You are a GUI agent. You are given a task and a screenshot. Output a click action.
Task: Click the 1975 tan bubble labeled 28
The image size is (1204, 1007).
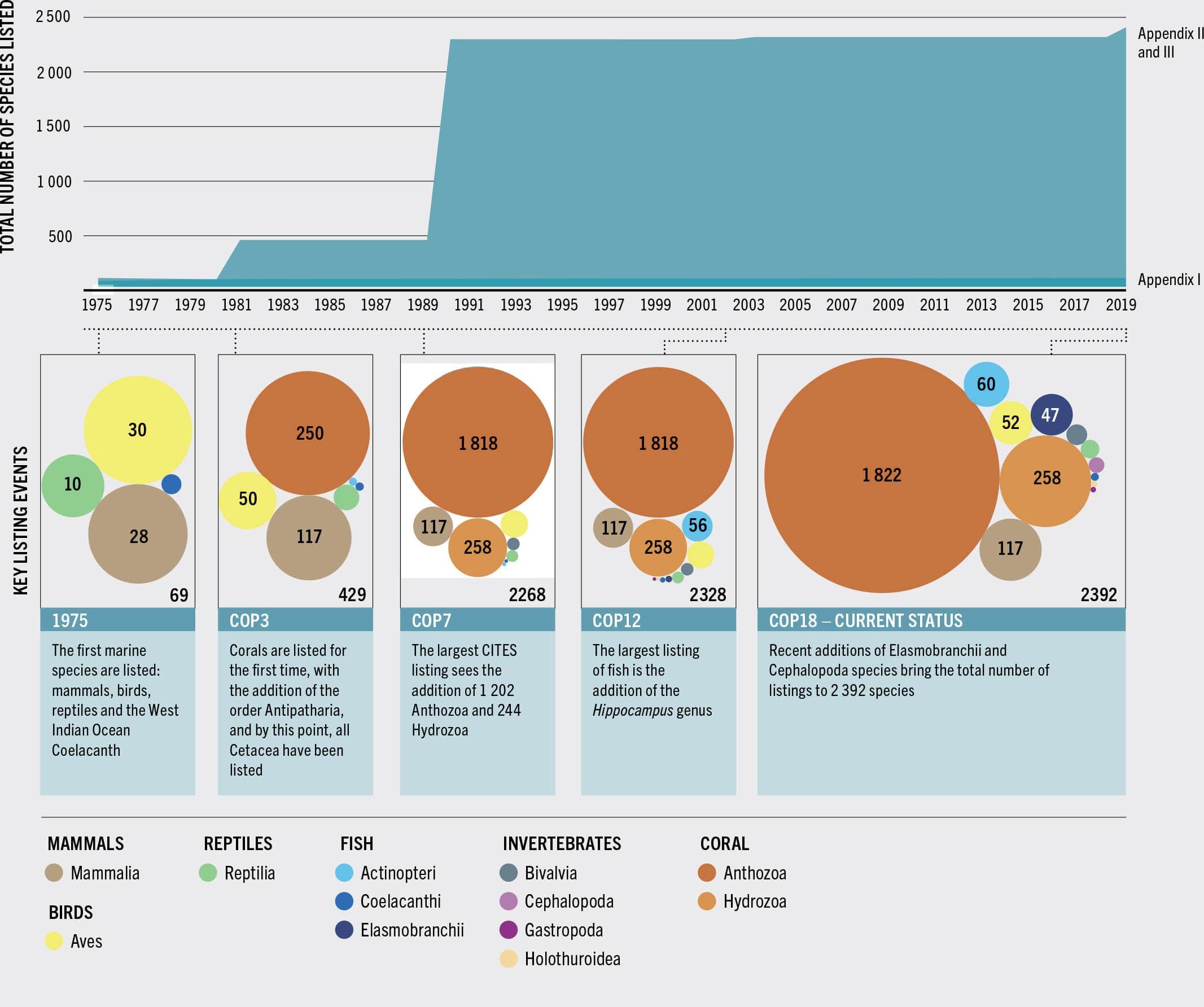(x=138, y=534)
